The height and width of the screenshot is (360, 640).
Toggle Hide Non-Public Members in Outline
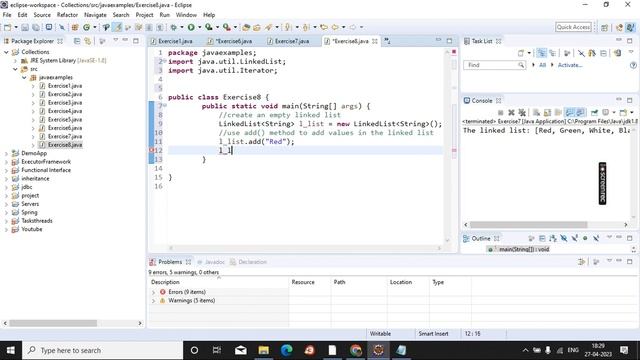click(585, 238)
